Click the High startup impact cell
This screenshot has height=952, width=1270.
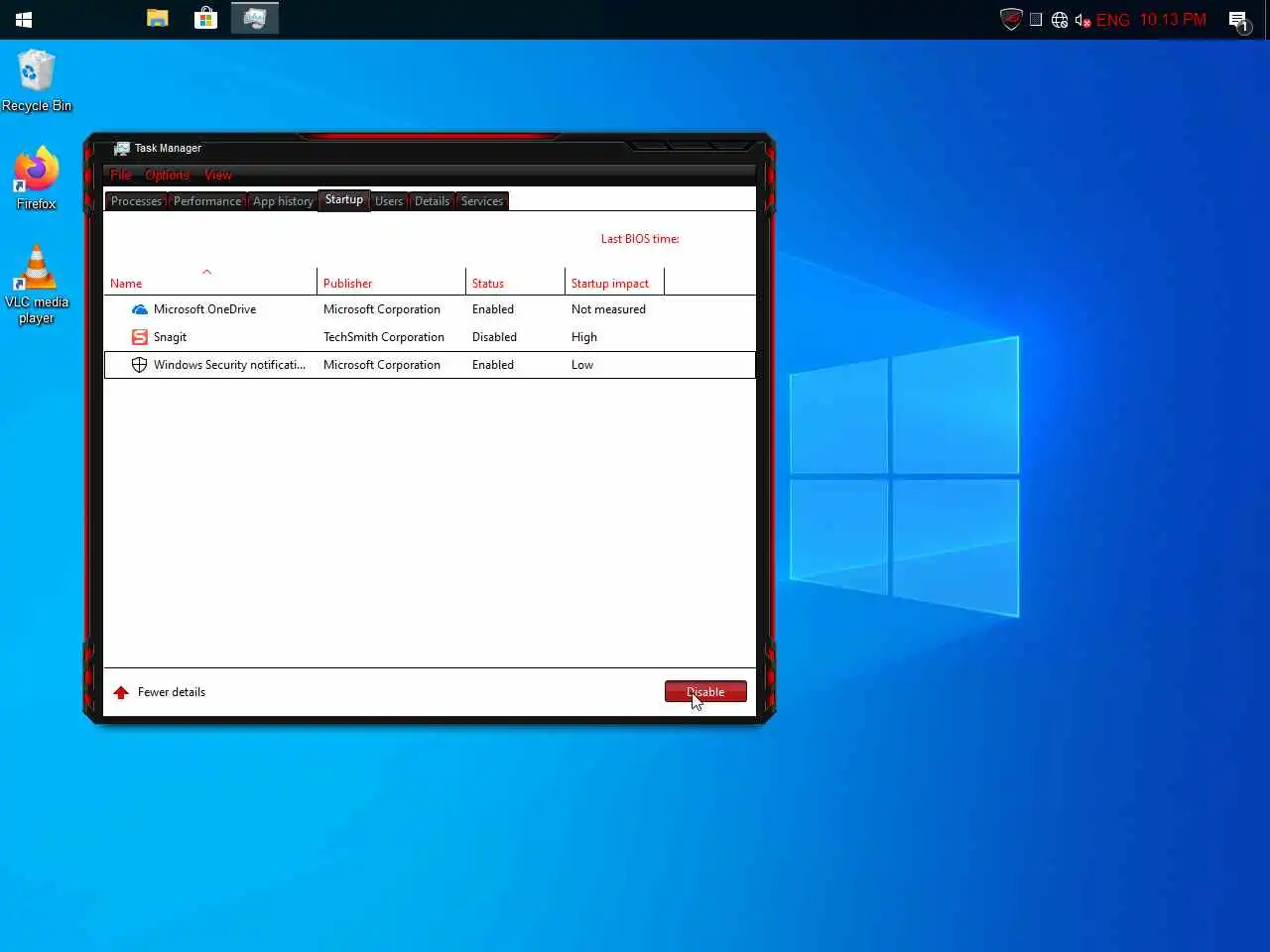(584, 337)
